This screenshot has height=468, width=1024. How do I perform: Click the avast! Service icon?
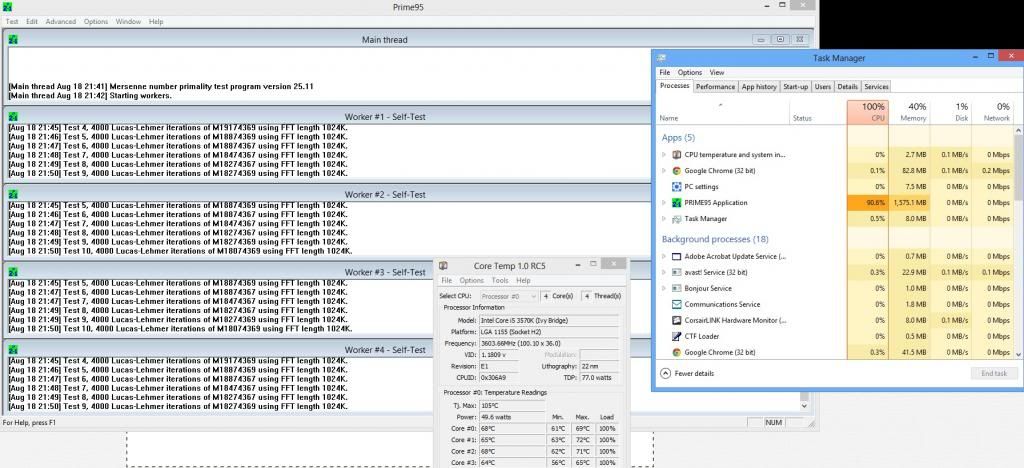point(677,272)
